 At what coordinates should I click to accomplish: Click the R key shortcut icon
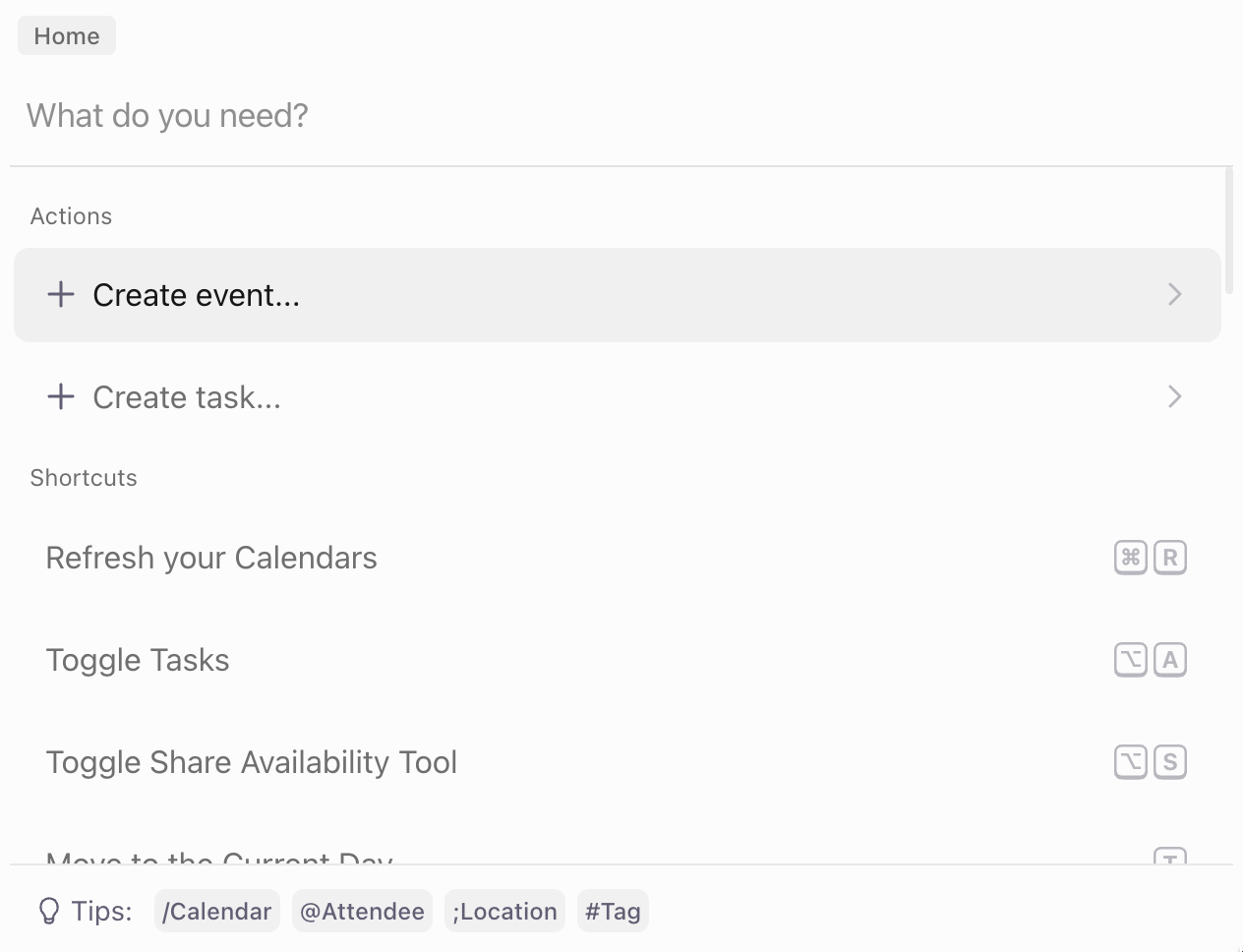pyautogui.click(x=1170, y=558)
